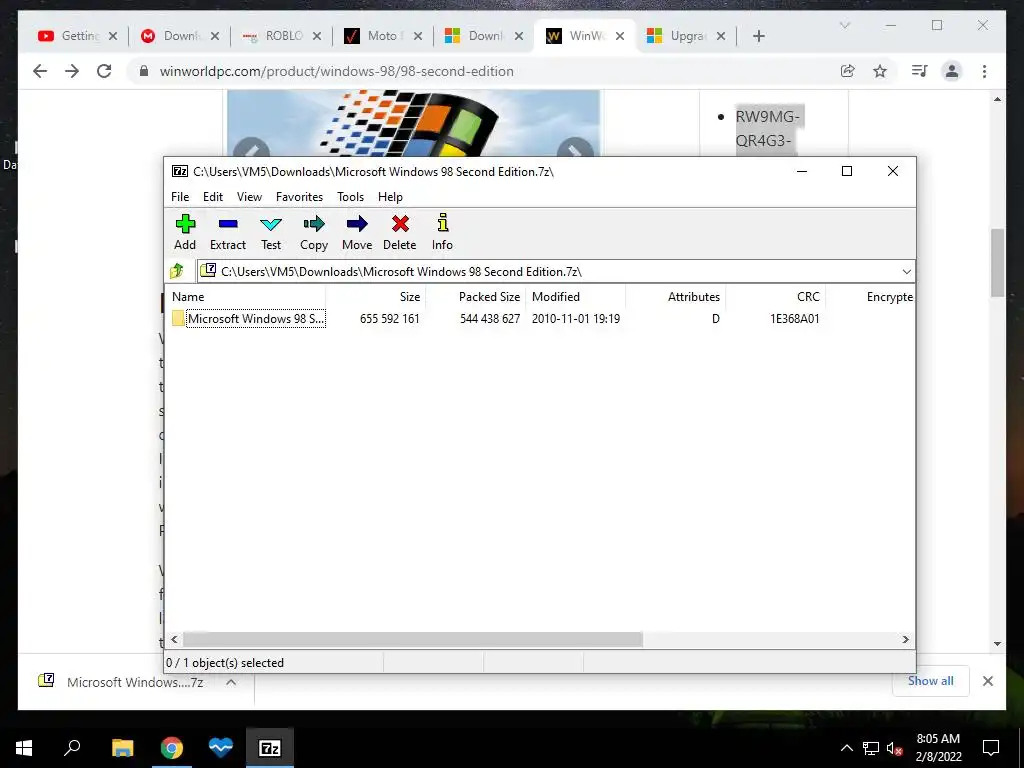This screenshot has height=768, width=1024.
Task: Open the notification center icon
Action: pos(991,748)
